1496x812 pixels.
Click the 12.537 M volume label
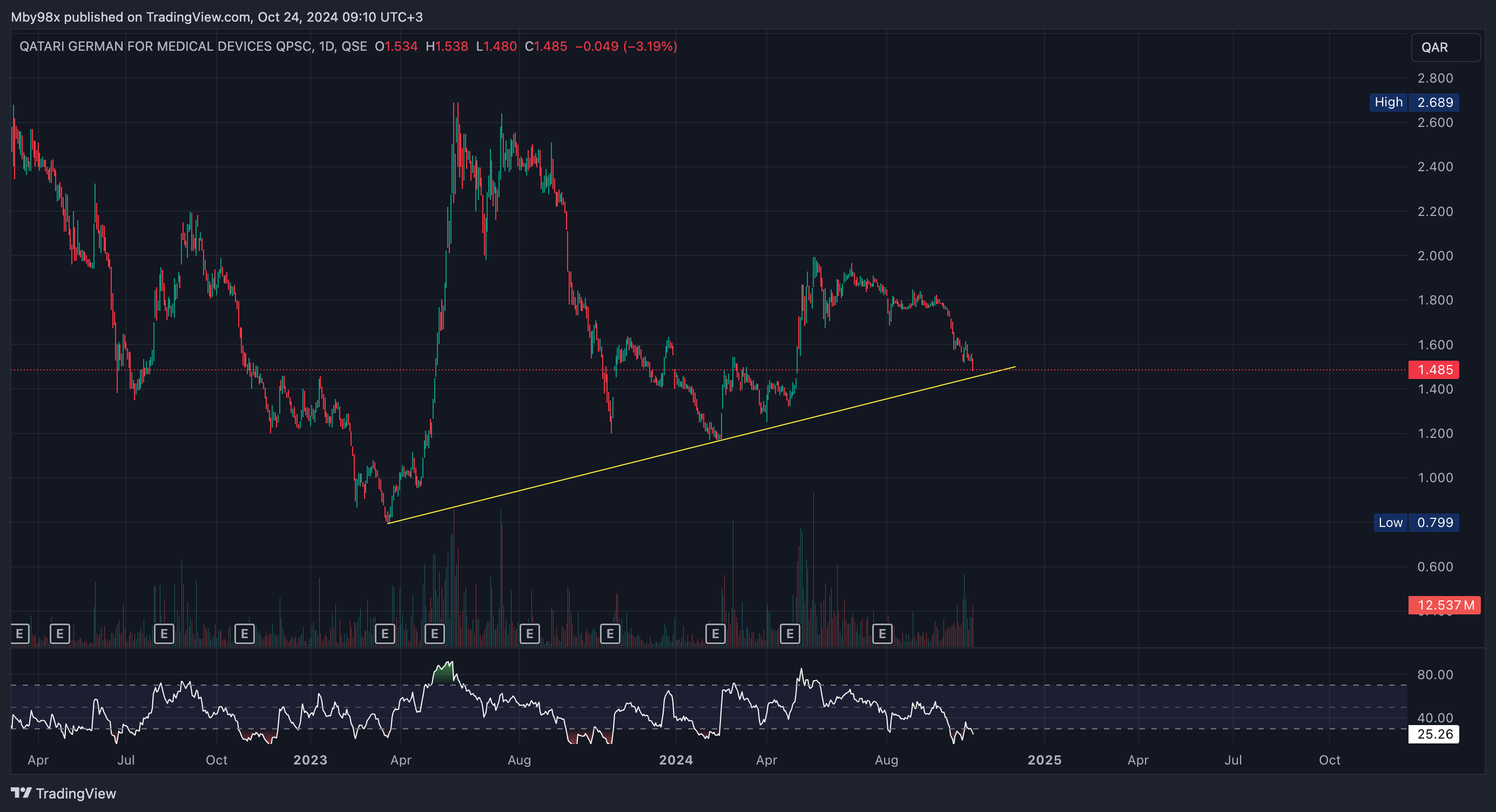(1444, 605)
